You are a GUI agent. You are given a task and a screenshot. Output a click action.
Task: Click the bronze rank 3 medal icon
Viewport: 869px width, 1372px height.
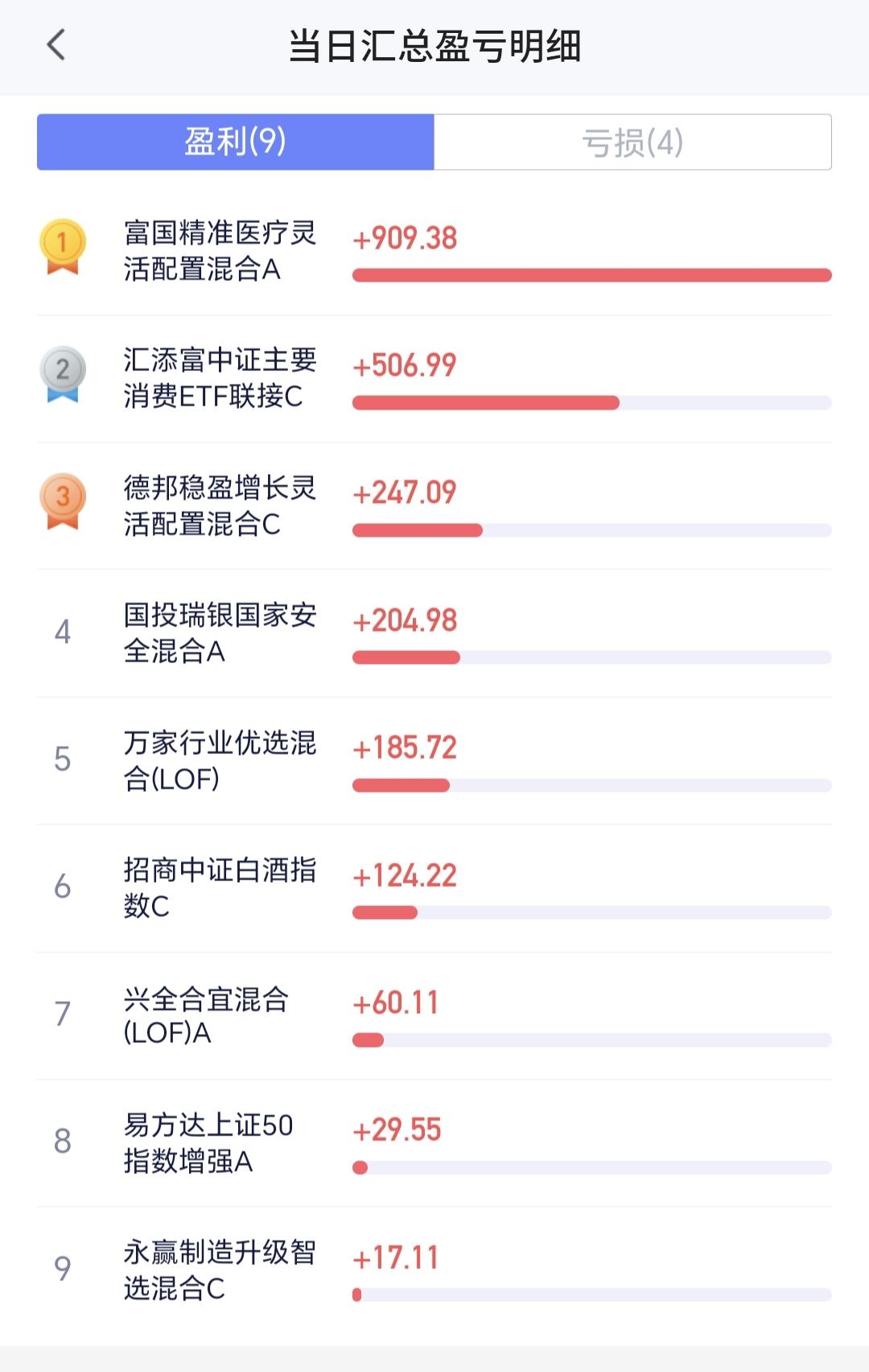[x=63, y=501]
